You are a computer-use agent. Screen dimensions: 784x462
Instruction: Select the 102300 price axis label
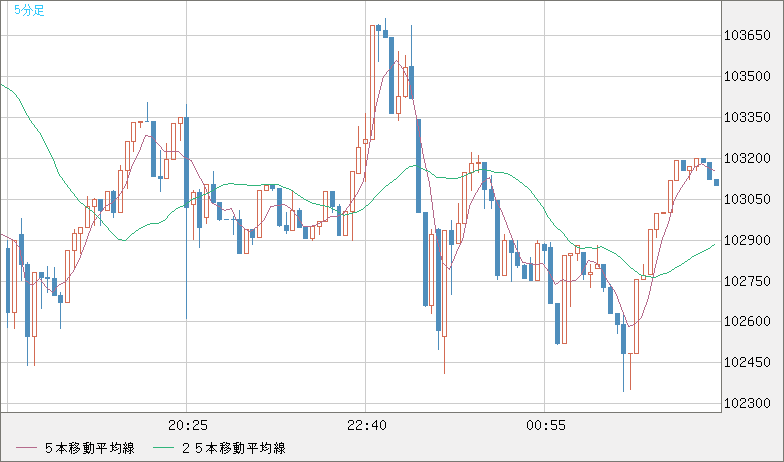(x=747, y=403)
